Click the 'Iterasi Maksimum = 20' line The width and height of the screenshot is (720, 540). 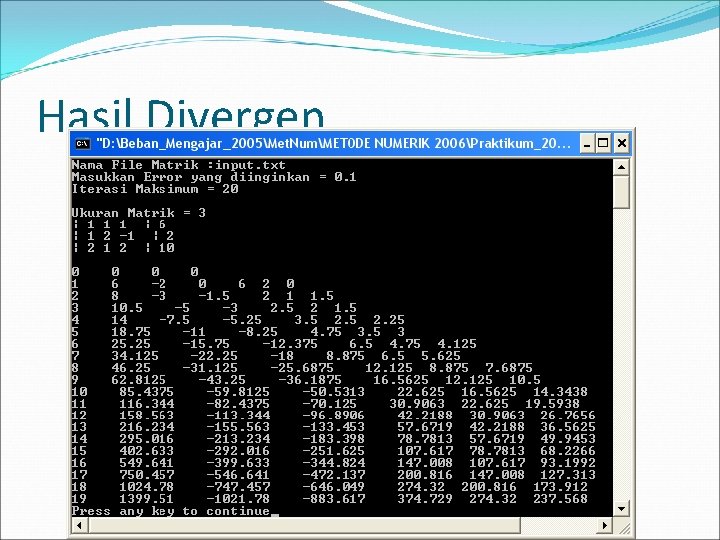click(155, 189)
